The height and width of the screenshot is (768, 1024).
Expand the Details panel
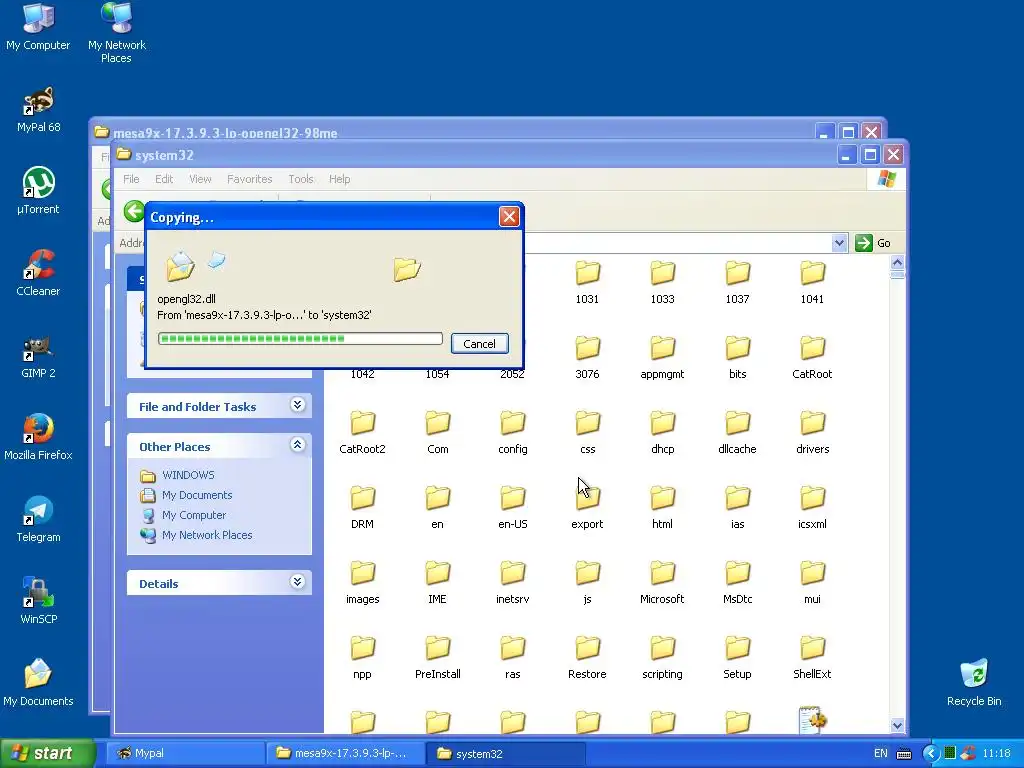pos(297,581)
